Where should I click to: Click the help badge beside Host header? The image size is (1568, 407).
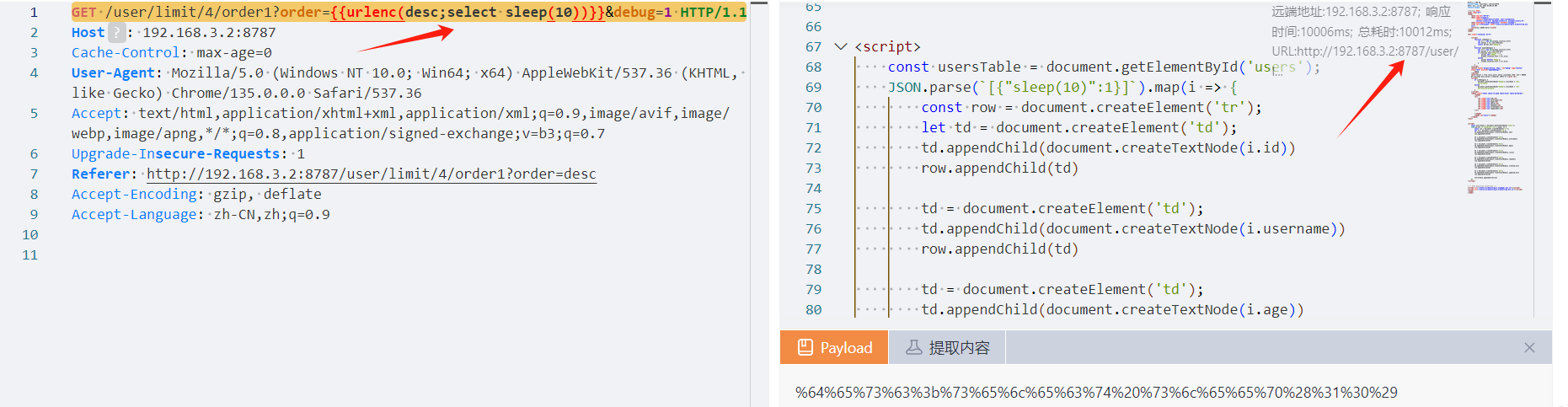click(x=116, y=33)
